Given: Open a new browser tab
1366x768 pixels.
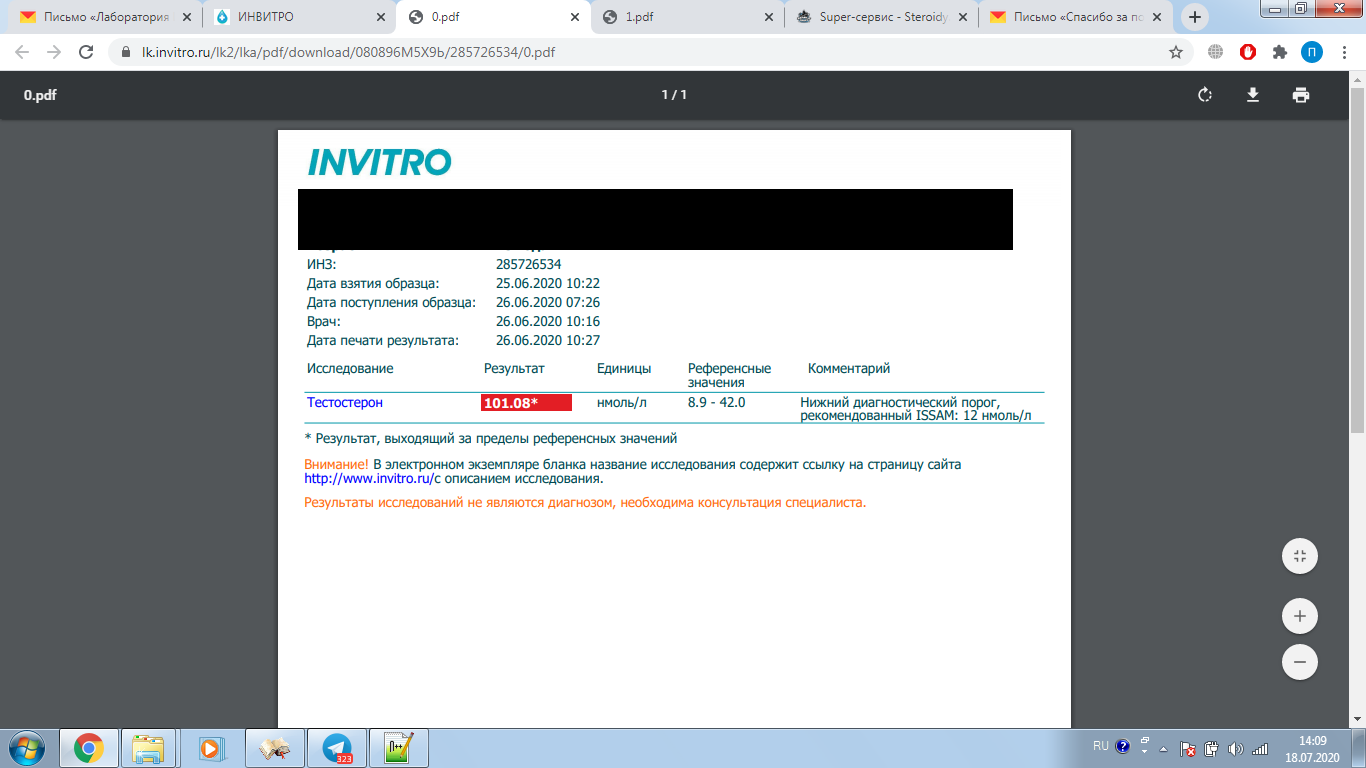Looking at the screenshot, I should pyautogui.click(x=1194, y=17).
